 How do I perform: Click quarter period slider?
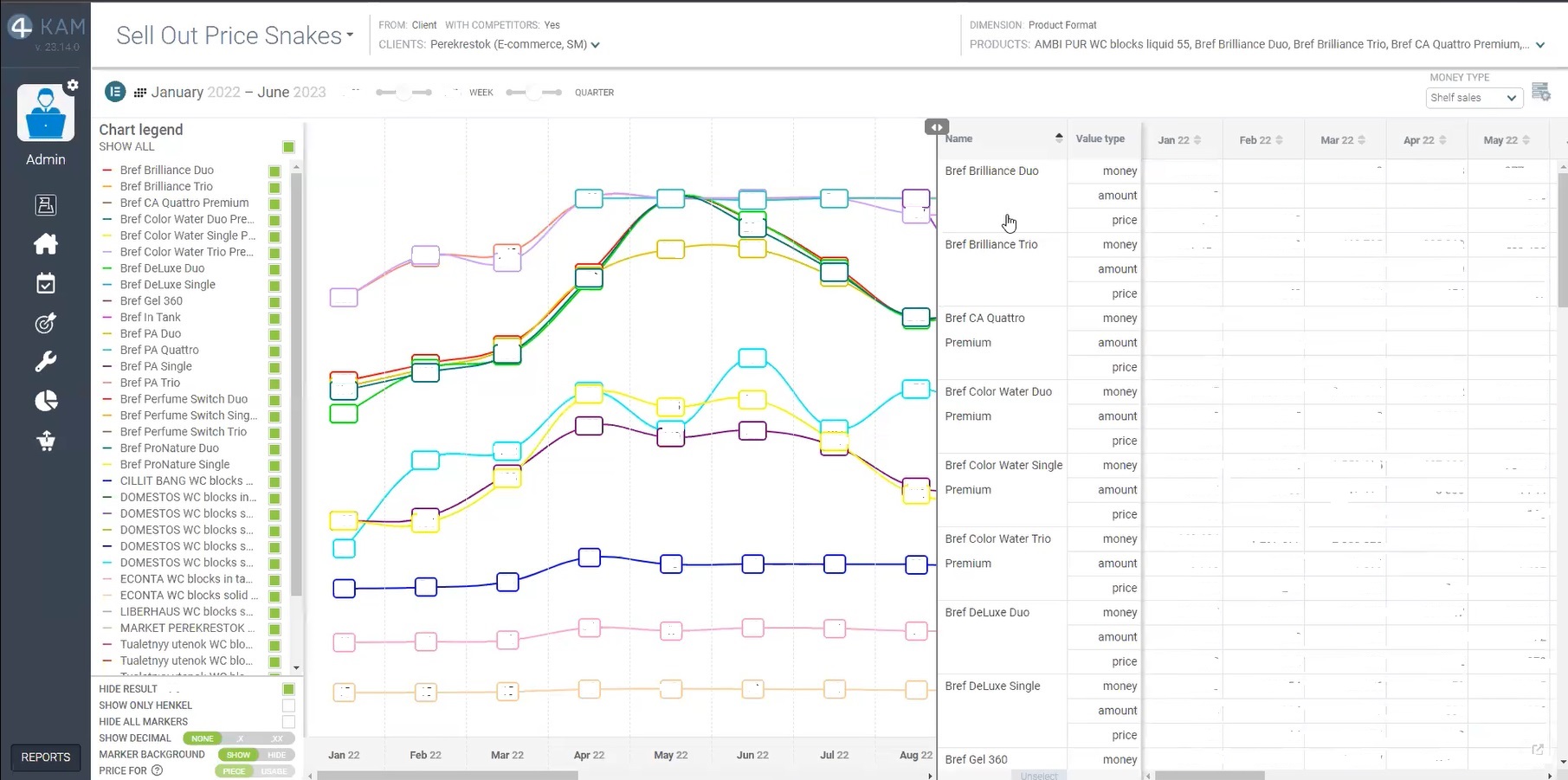pyautogui.click(x=533, y=93)
